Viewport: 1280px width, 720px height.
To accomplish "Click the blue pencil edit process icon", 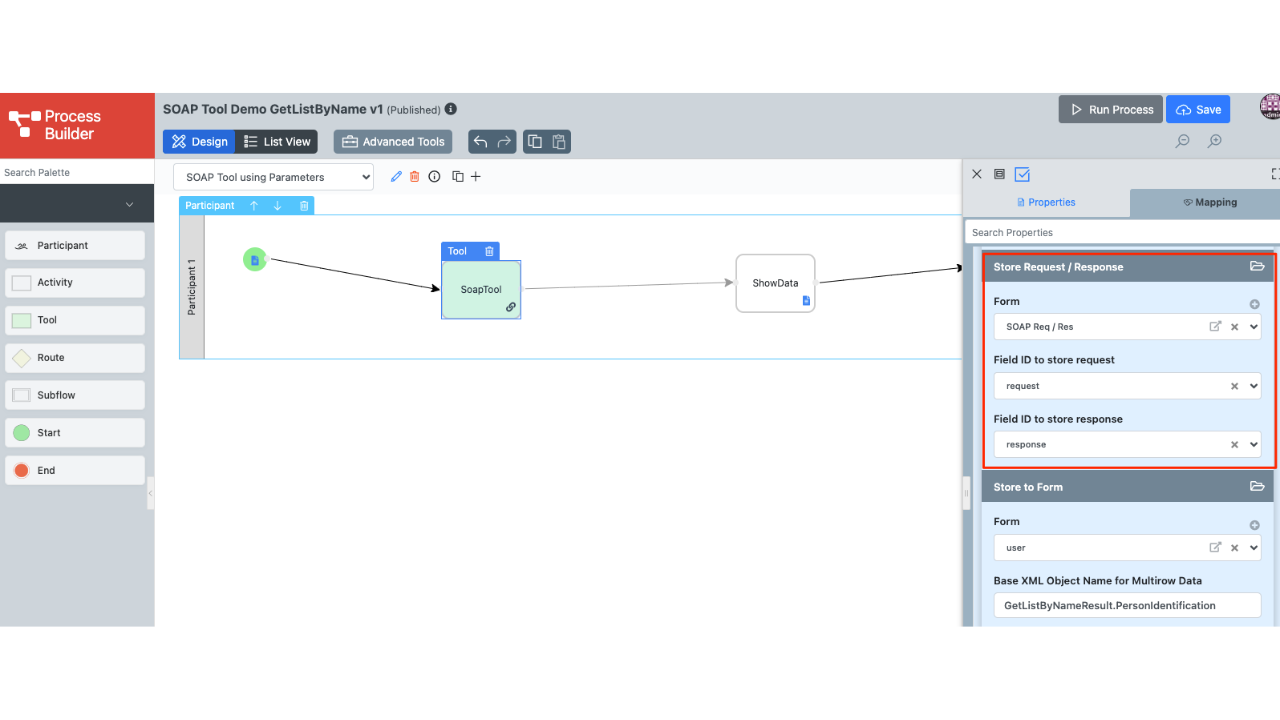I will point(396,177).
